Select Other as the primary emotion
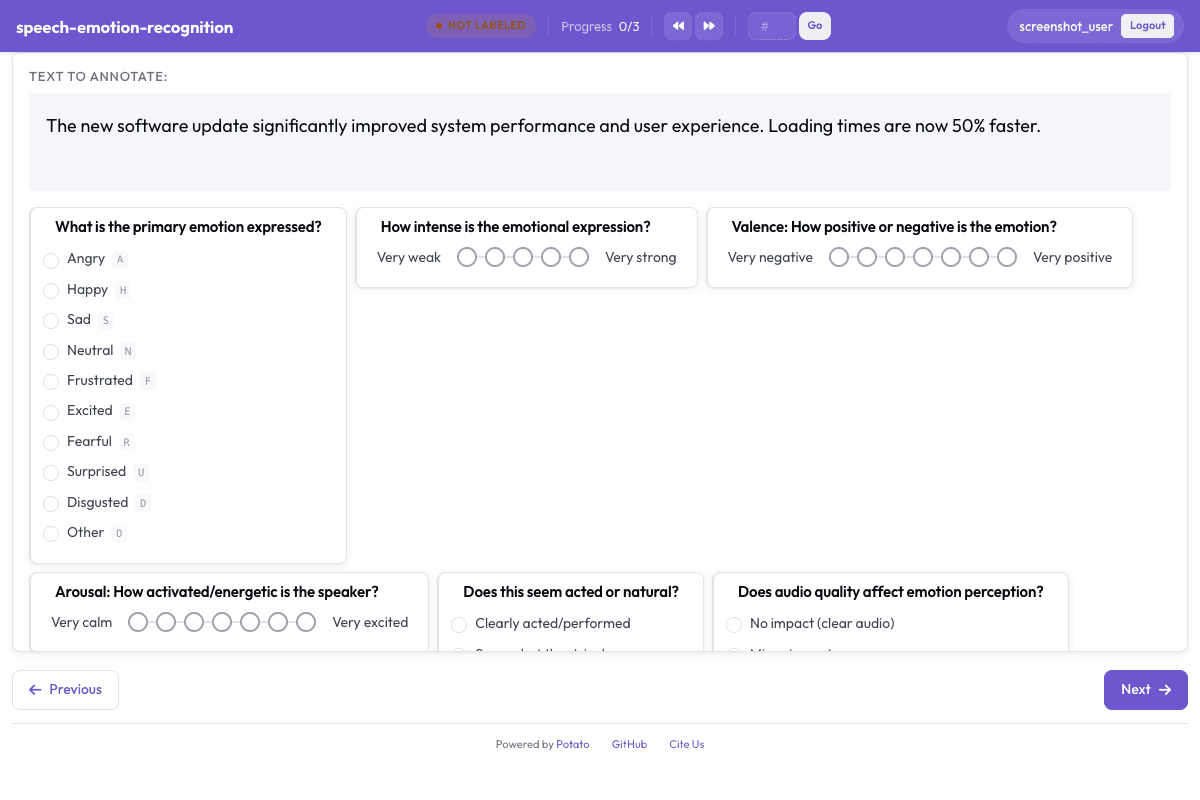Image resolution: width=1200 pixels, height=800 pixels. (51, 533)
